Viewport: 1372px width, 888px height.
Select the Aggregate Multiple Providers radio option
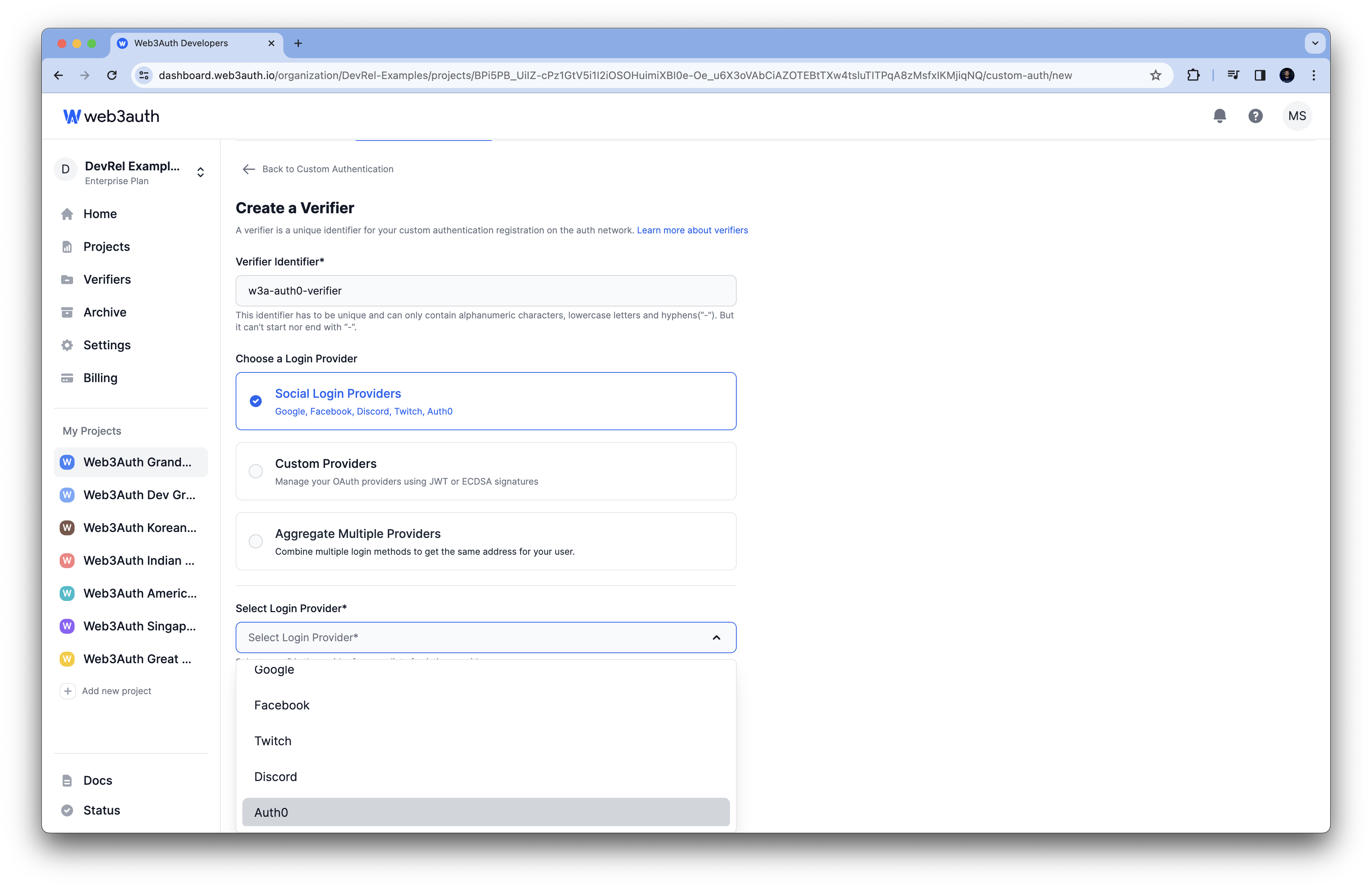click(255, 541)
